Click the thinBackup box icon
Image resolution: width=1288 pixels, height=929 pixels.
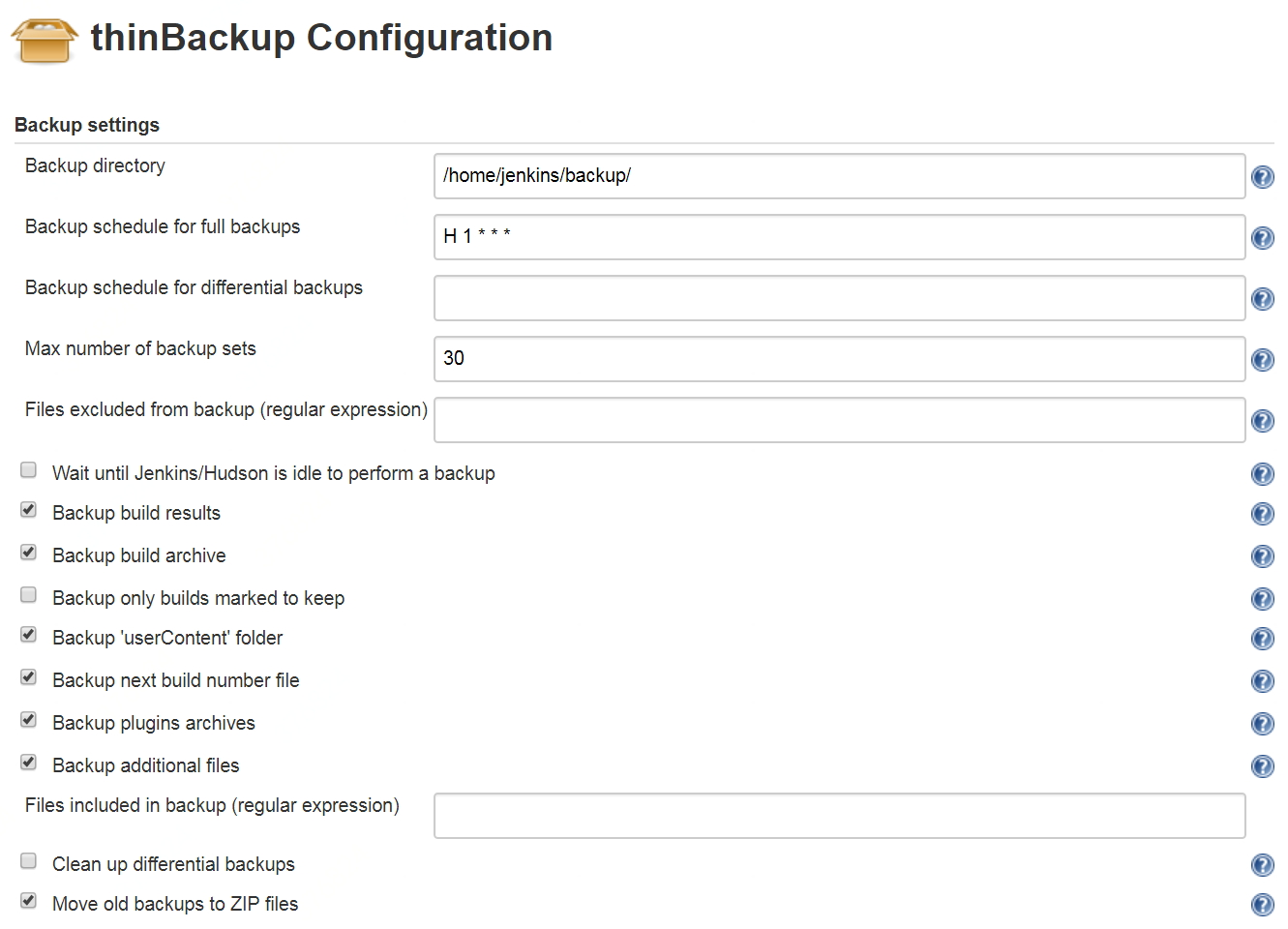click(x=45, y=40)
